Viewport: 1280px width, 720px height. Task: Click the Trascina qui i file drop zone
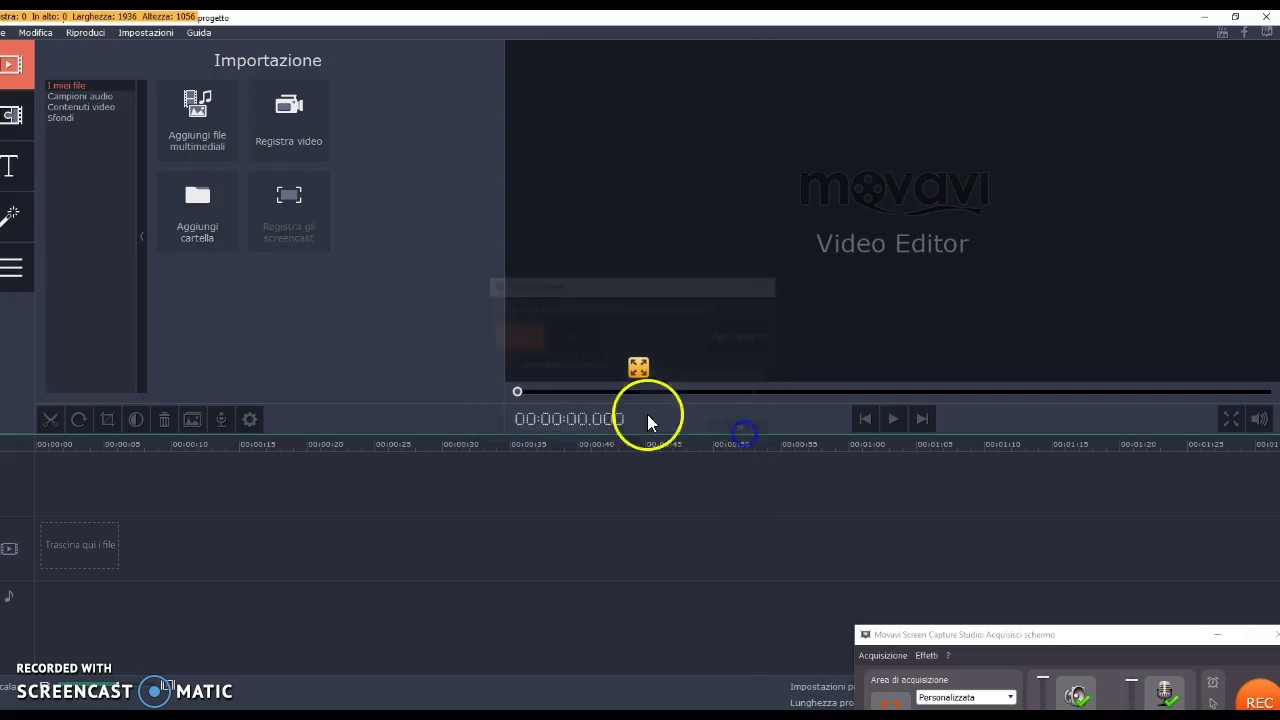point(80,546)
